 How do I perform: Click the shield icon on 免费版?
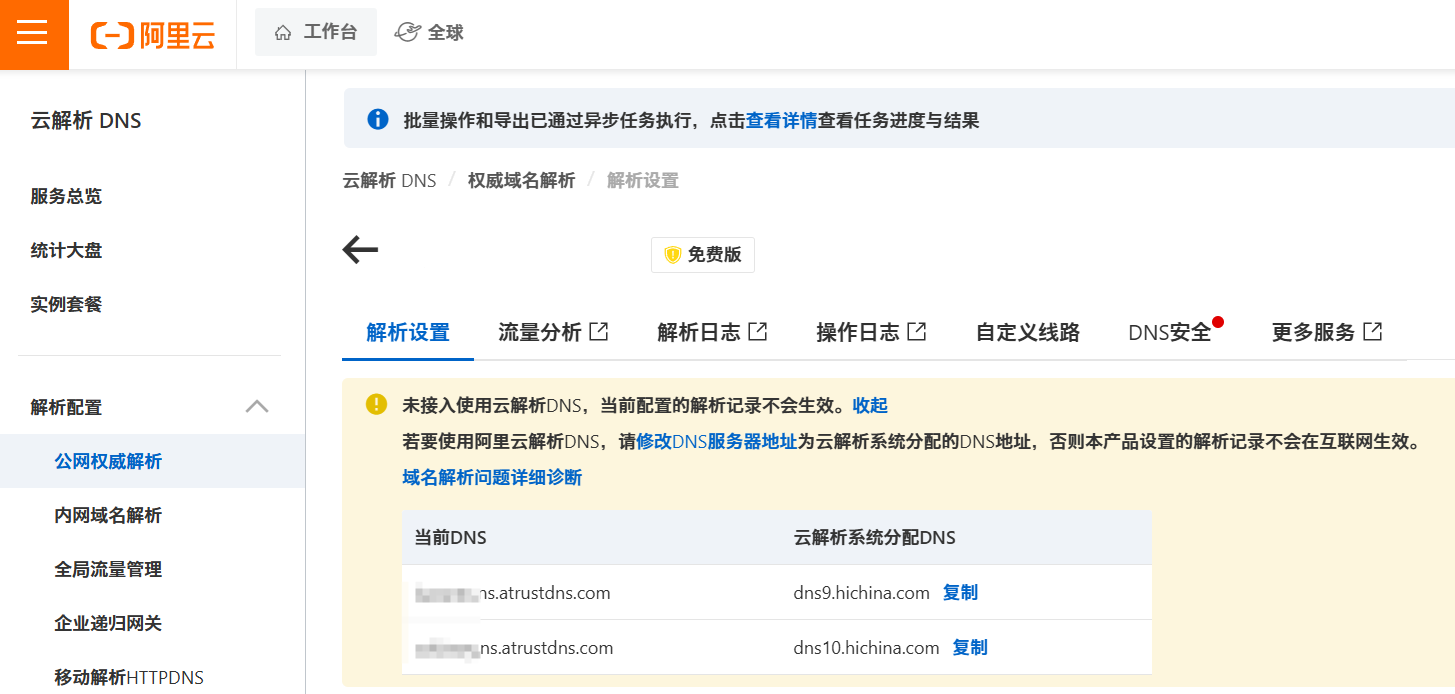tap(673, 255)
